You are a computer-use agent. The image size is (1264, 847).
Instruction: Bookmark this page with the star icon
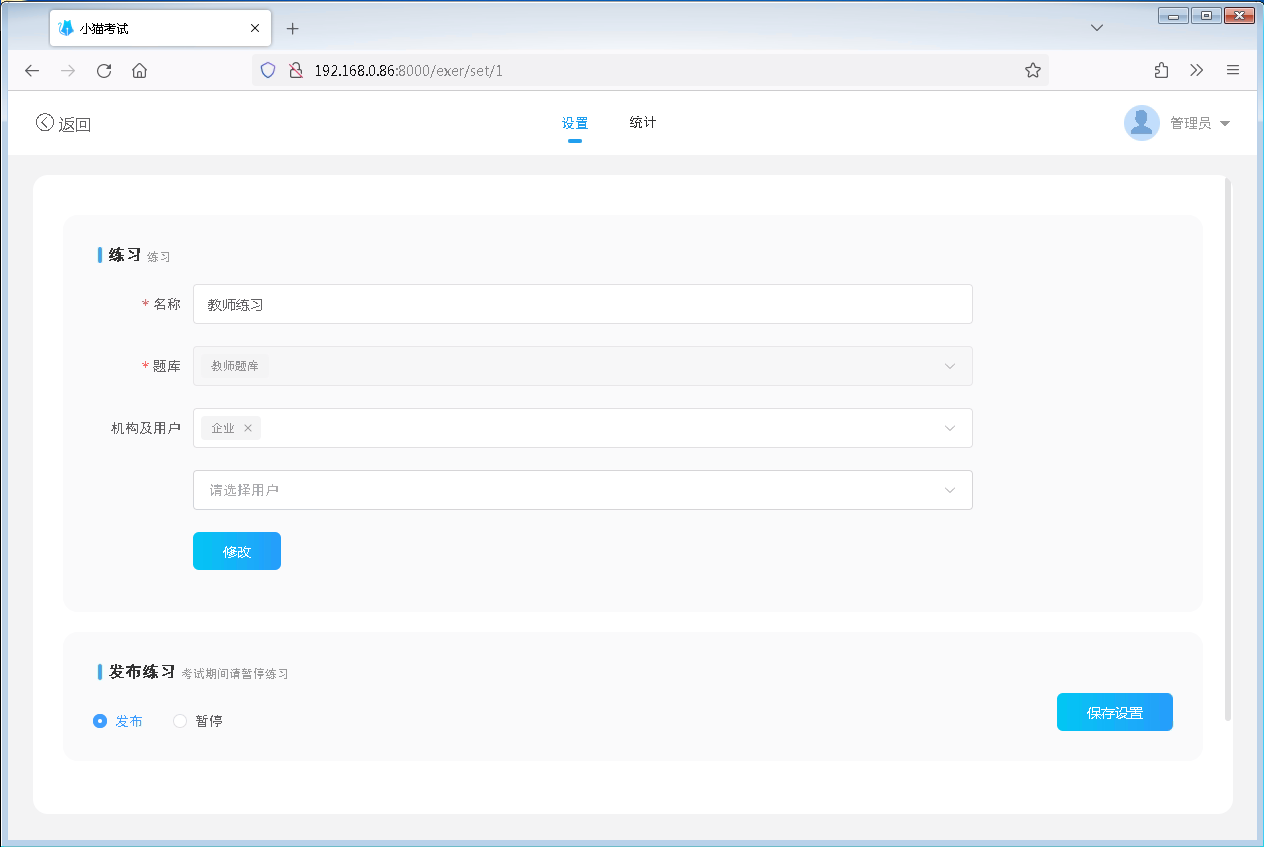coord(1033,70)
